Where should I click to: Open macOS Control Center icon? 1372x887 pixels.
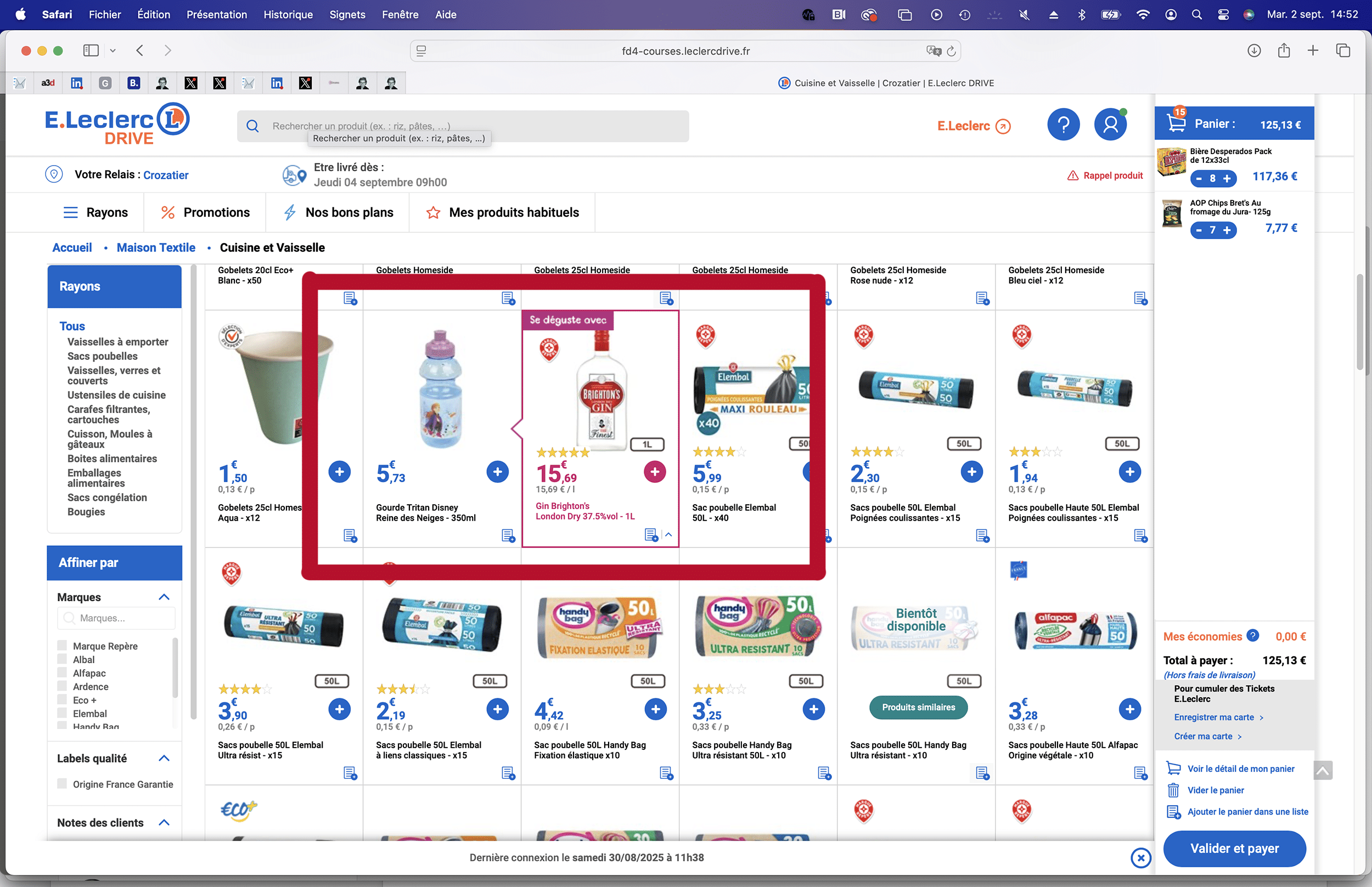tap(1223, 14)
